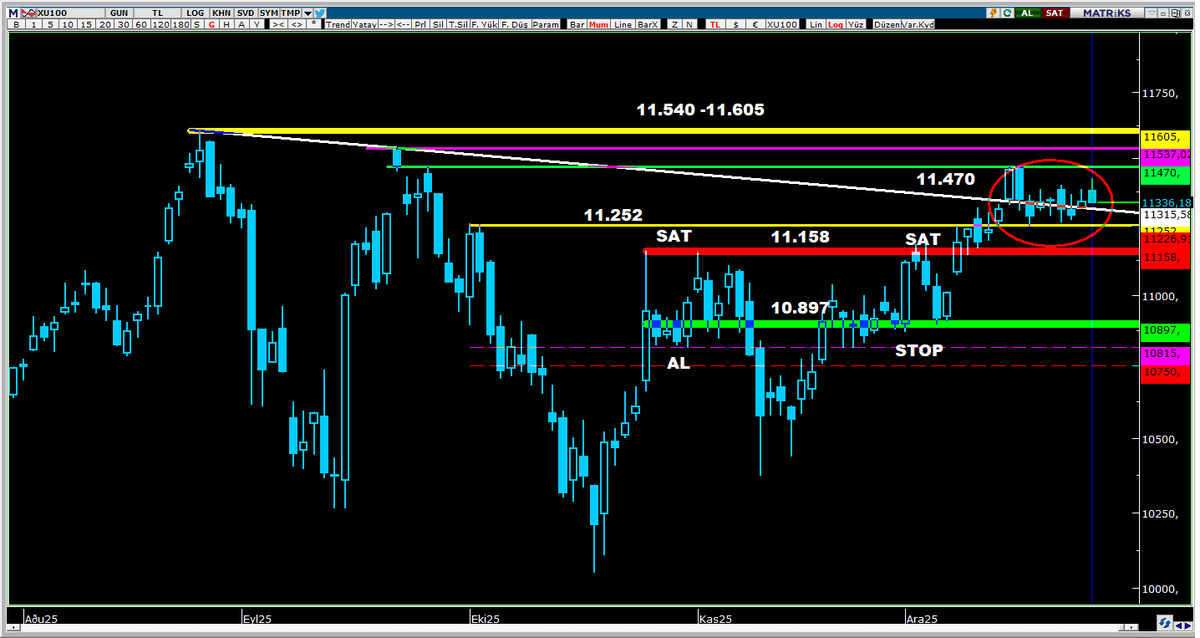This screenshot has width=1200, height=638.
Task: Click the --> arrow tool
Action: point(386,24)
